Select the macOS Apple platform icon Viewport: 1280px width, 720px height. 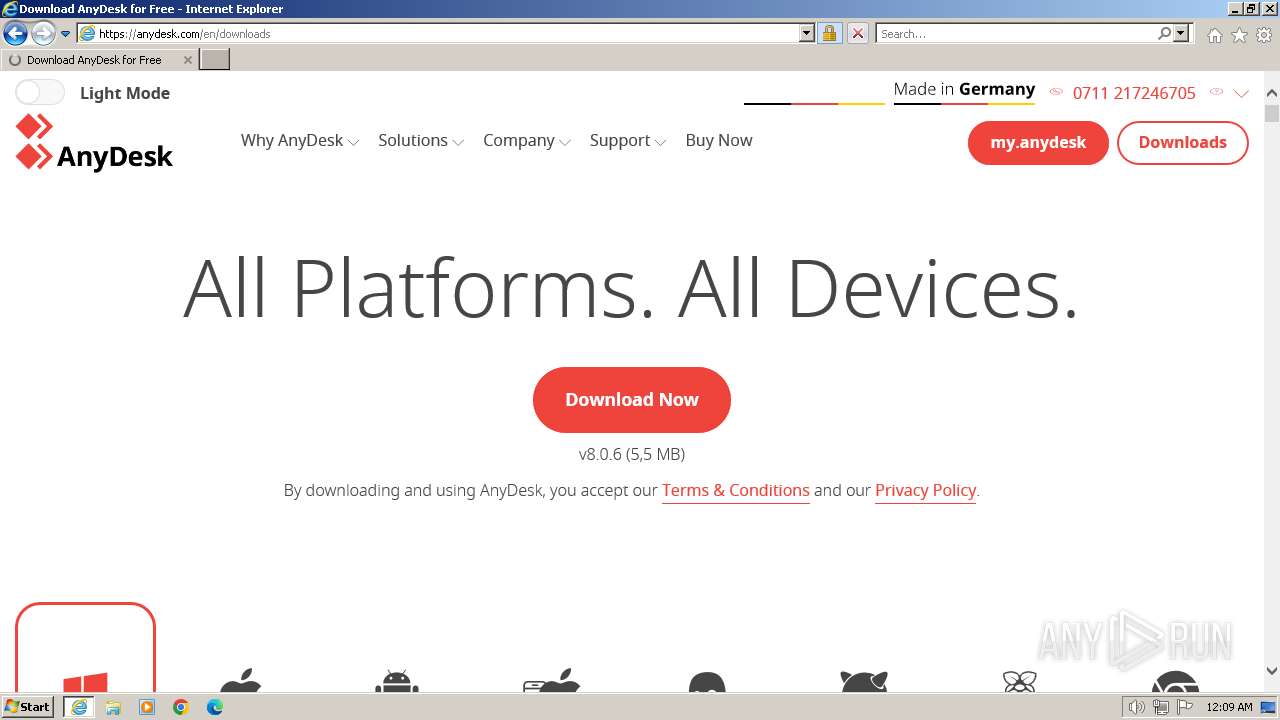(x=240, y=680)
